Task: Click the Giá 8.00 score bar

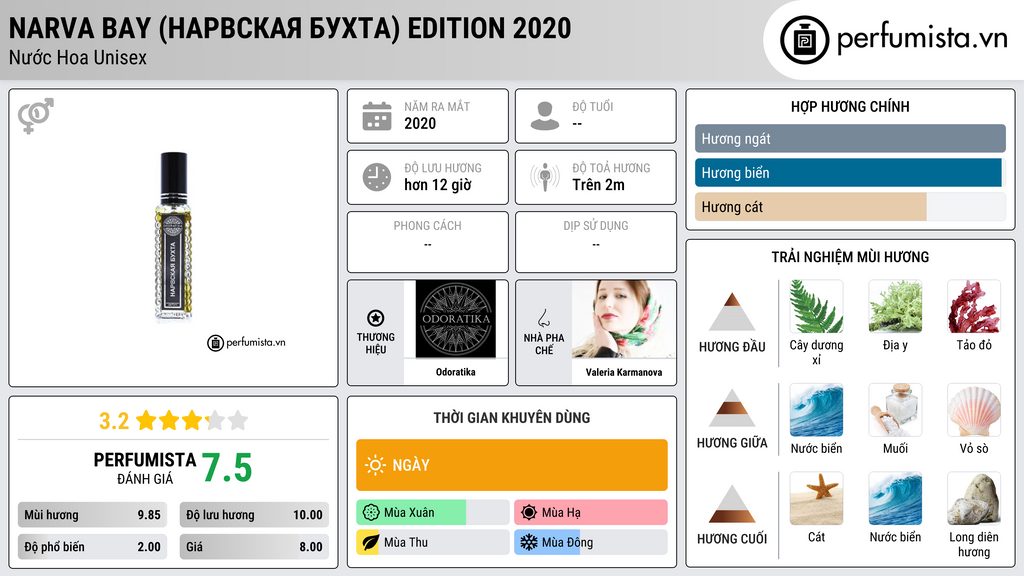Action: coord(254,547)
